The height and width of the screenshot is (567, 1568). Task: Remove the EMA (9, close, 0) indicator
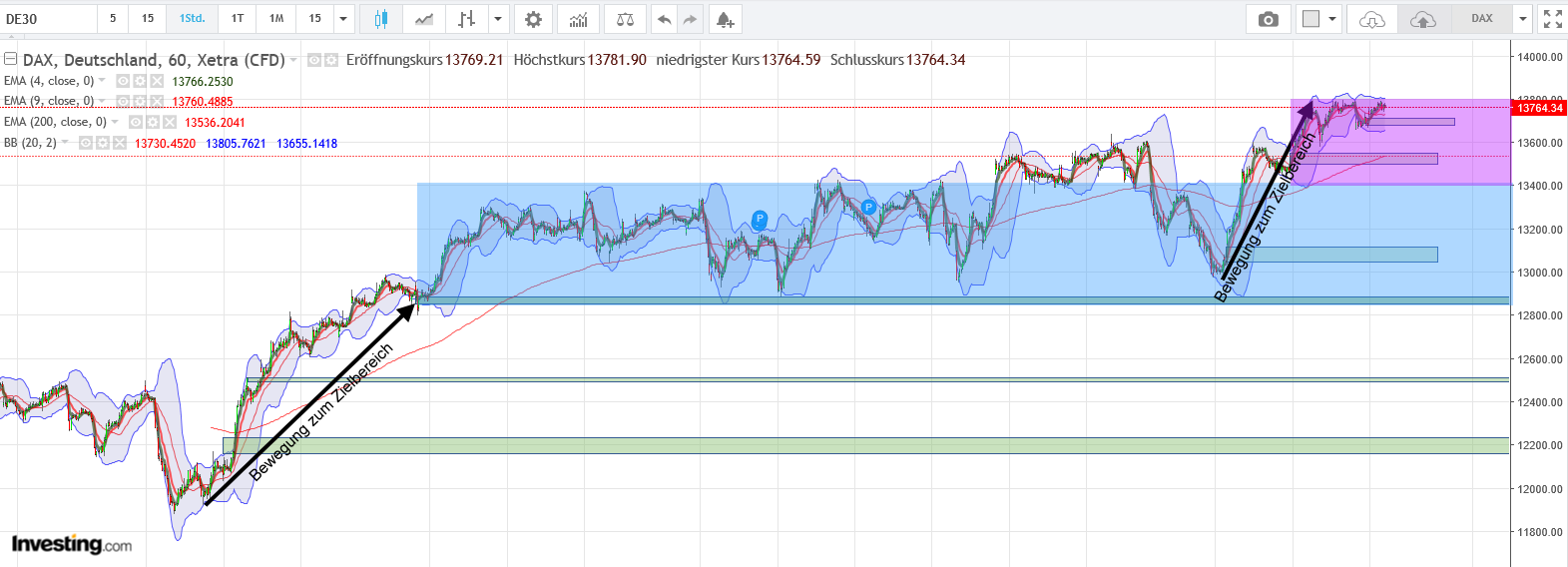click(x=157, y=101)
